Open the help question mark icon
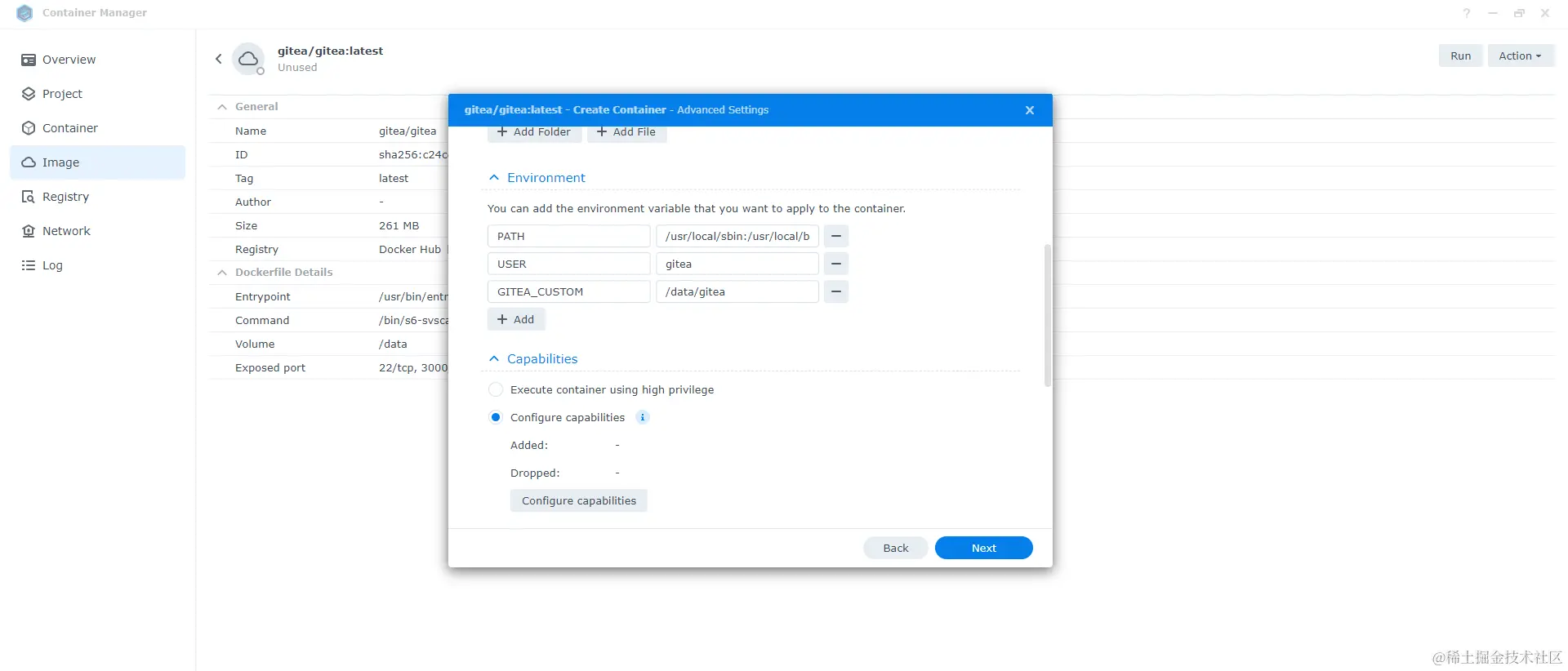This screenshot has height=671, width=1568. click(x=1467, y=13)
